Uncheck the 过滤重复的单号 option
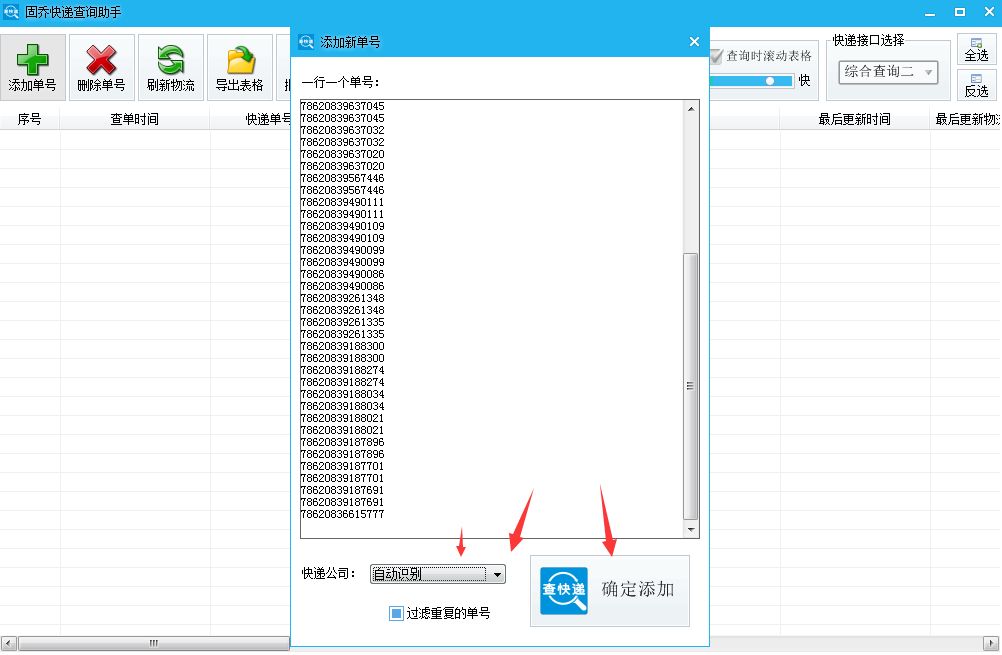 pyautogui.click(x=396, y=613)
